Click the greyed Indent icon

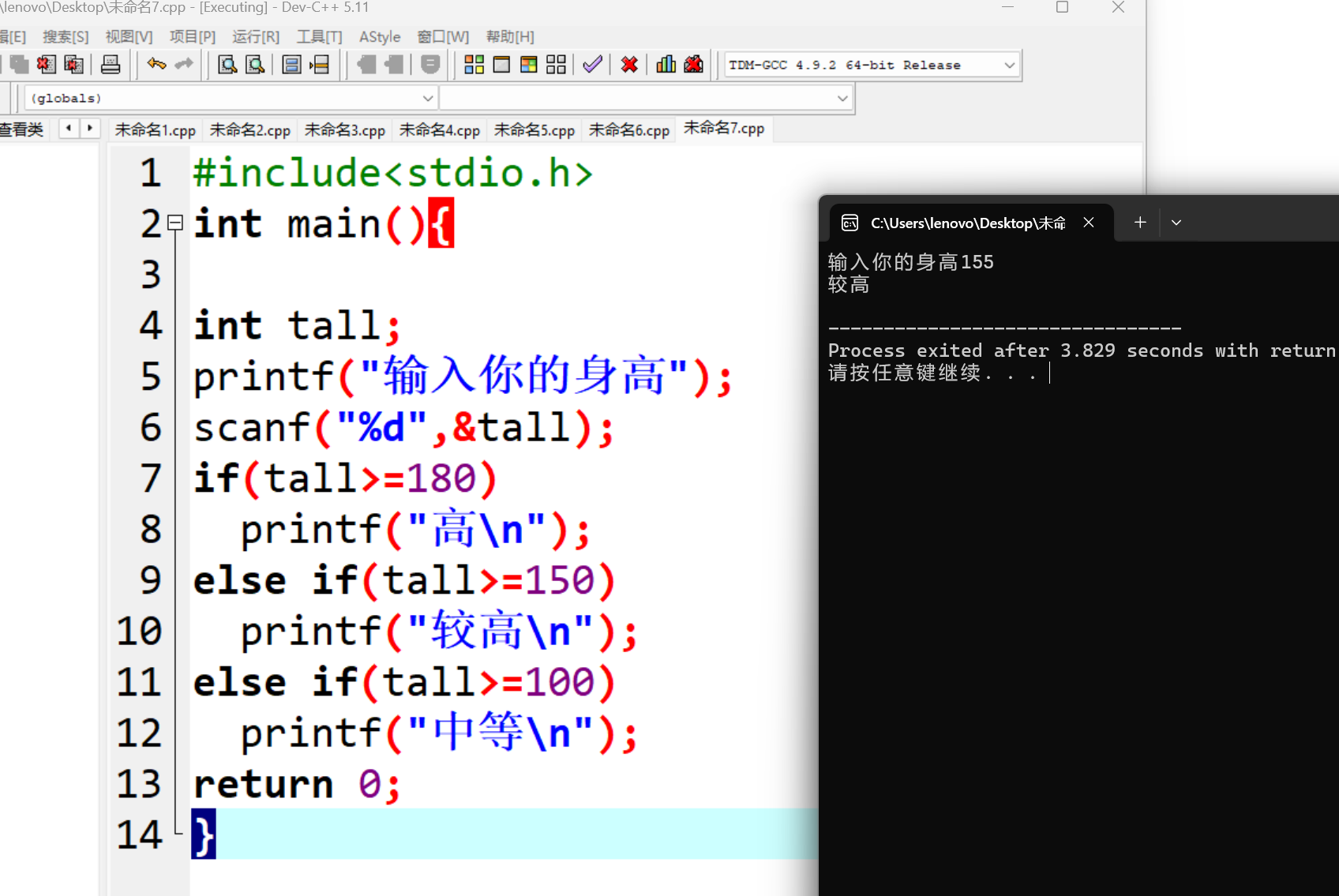pos(366,65)
